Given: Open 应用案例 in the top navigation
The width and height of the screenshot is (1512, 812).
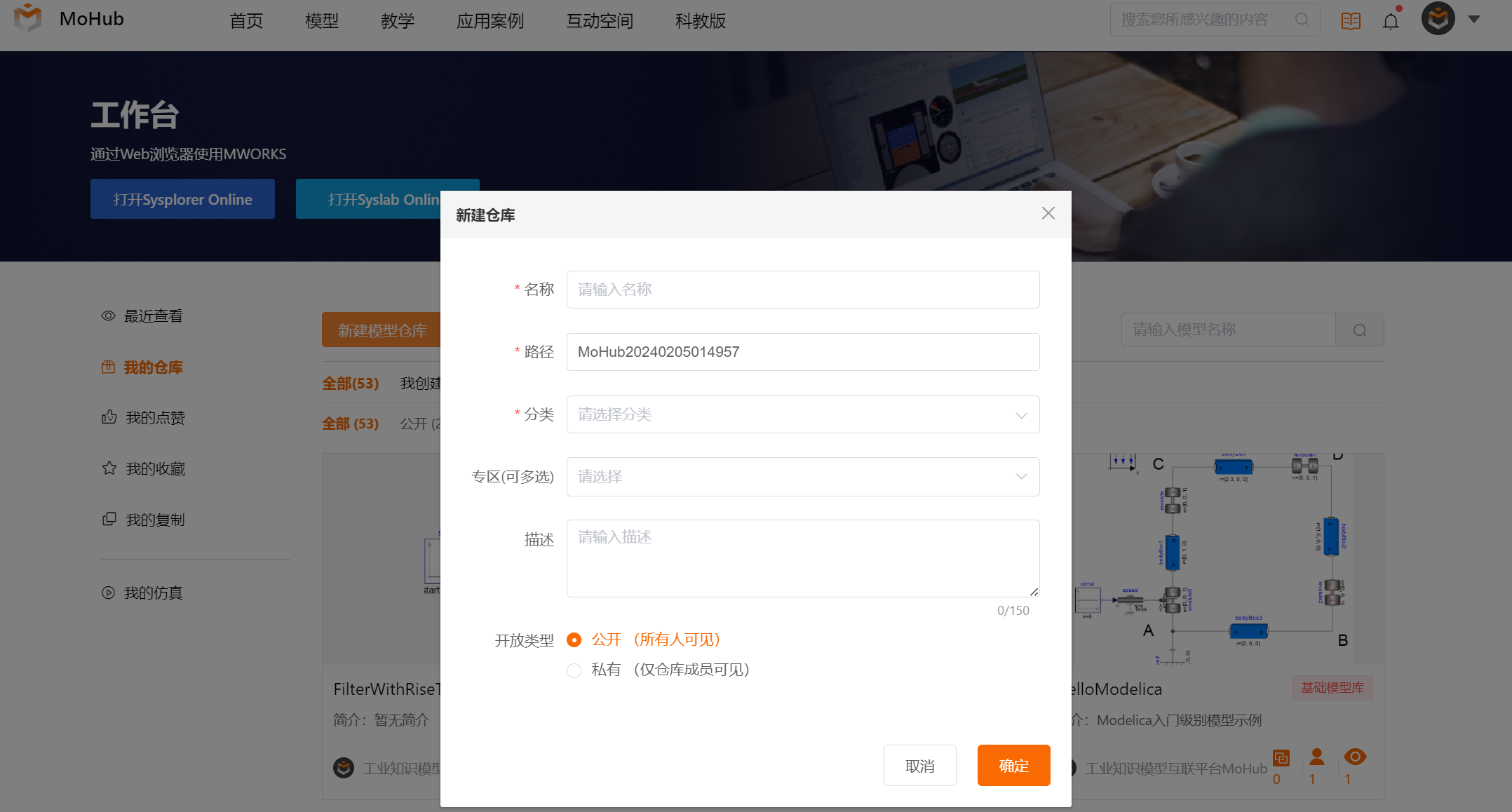Looking at the screenshot, I should [x=490, y=21].
